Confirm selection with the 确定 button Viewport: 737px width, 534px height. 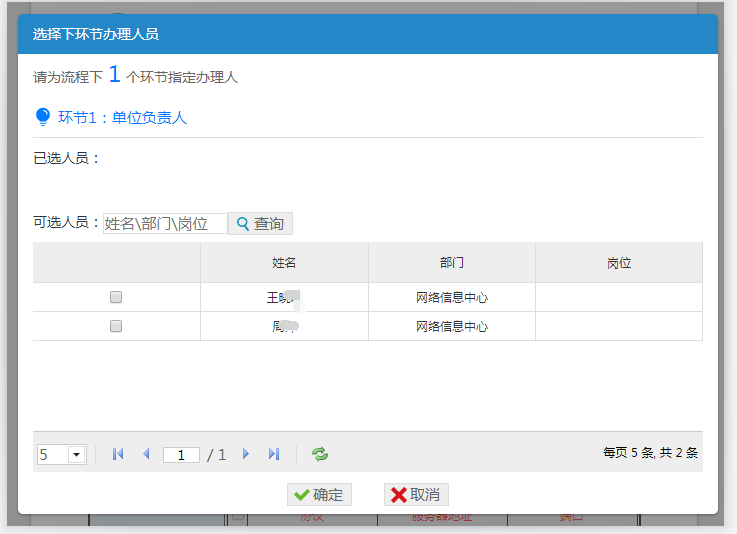point(319,495)
